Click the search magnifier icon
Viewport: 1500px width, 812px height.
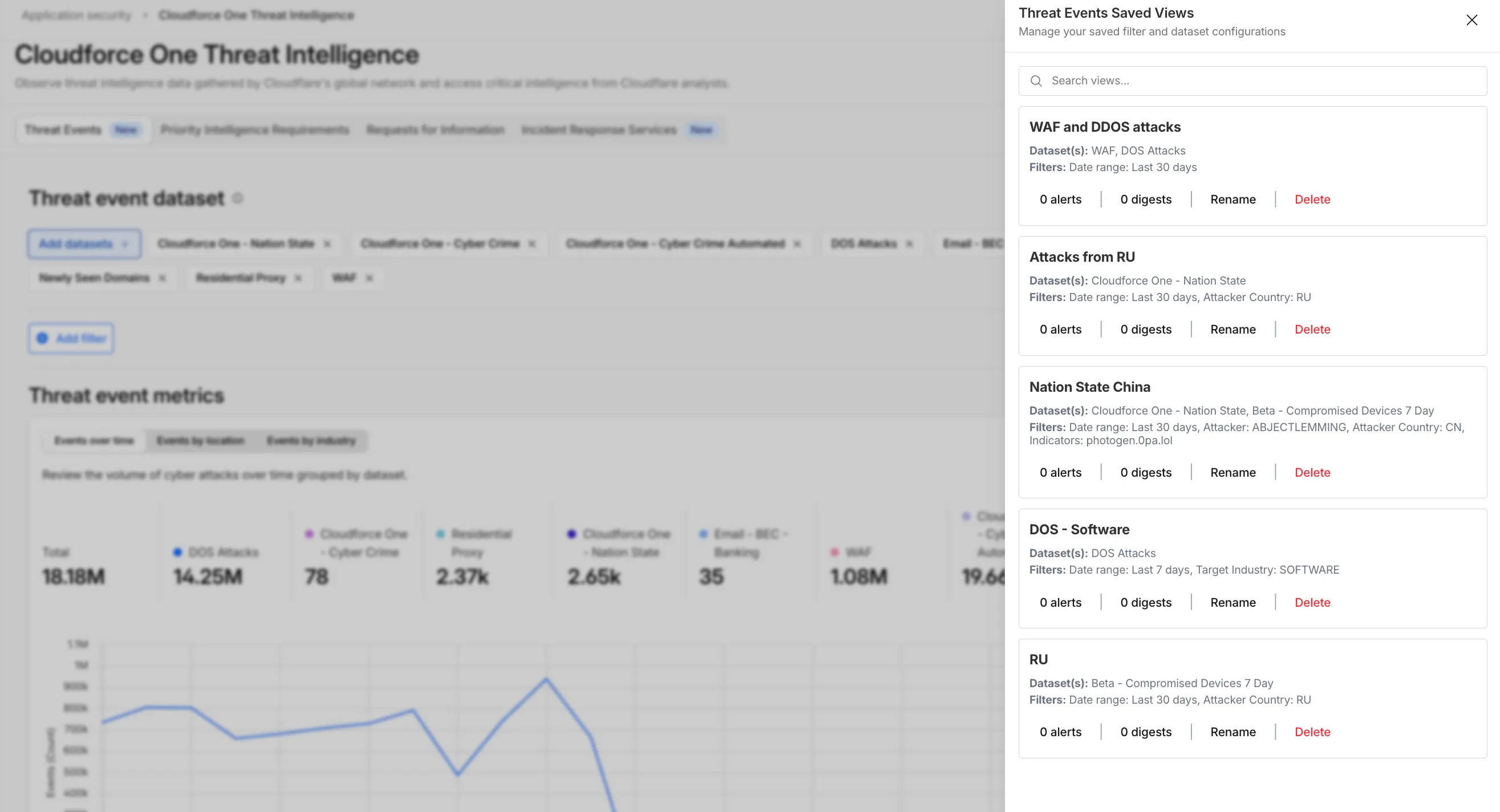click(x=1036, y=81)
